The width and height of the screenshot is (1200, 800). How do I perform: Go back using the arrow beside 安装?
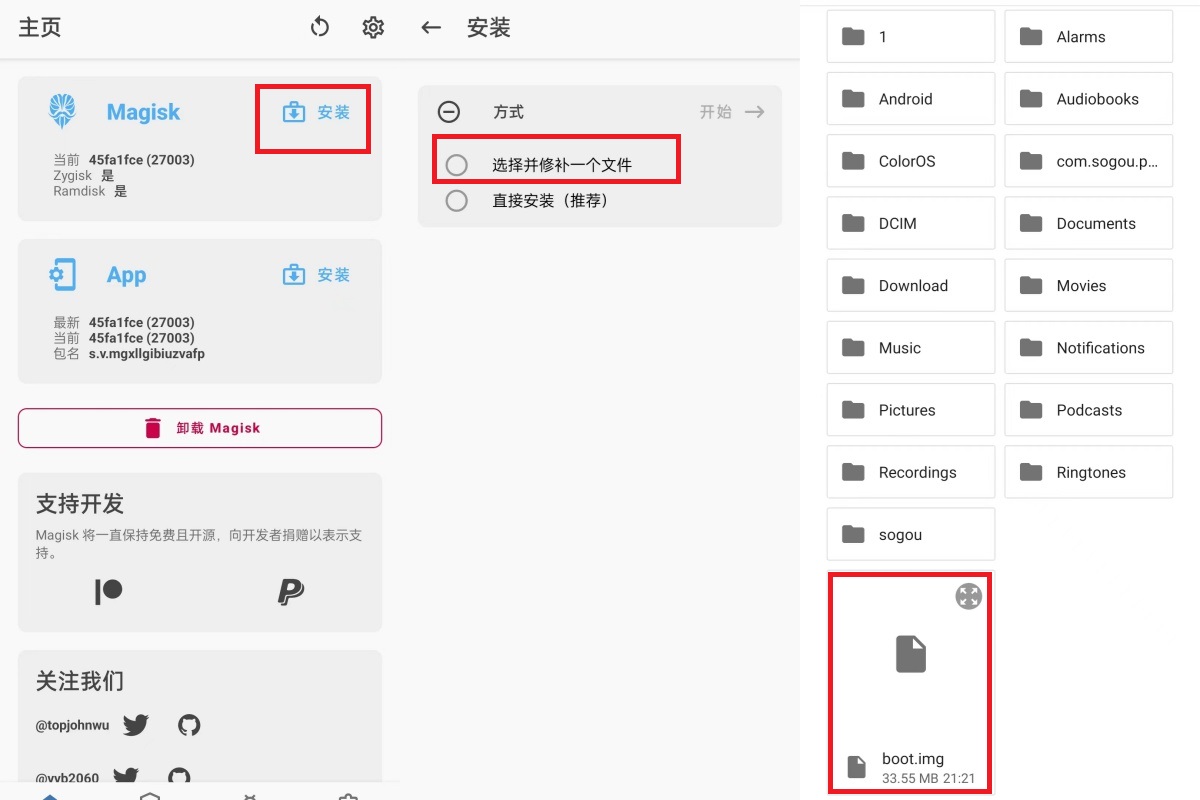pyautogui.click(x=431, y=27)
